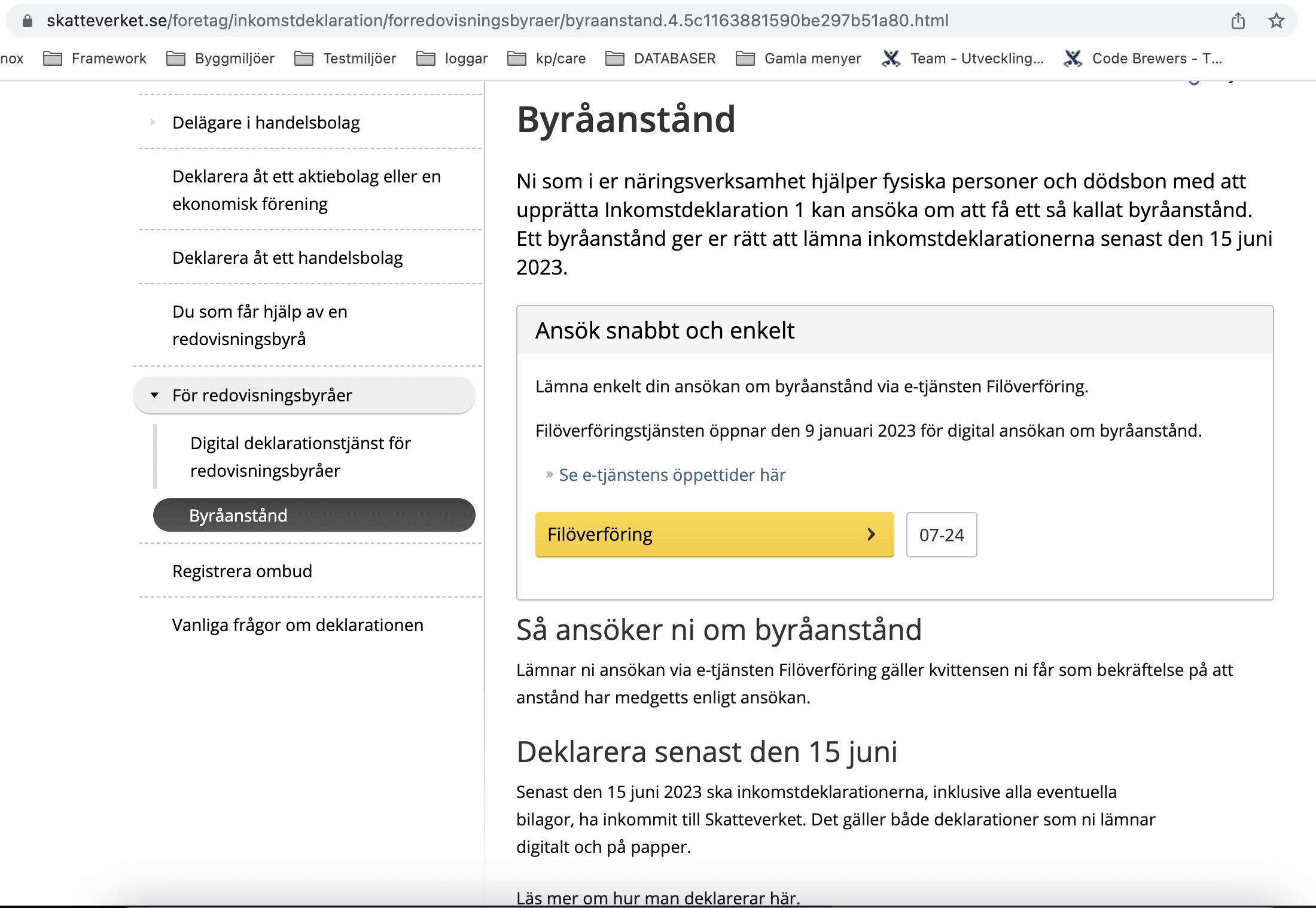Open Deklarera åt ett aktiebolag menu item
The image size is (1316, 908).
[307, 190]
